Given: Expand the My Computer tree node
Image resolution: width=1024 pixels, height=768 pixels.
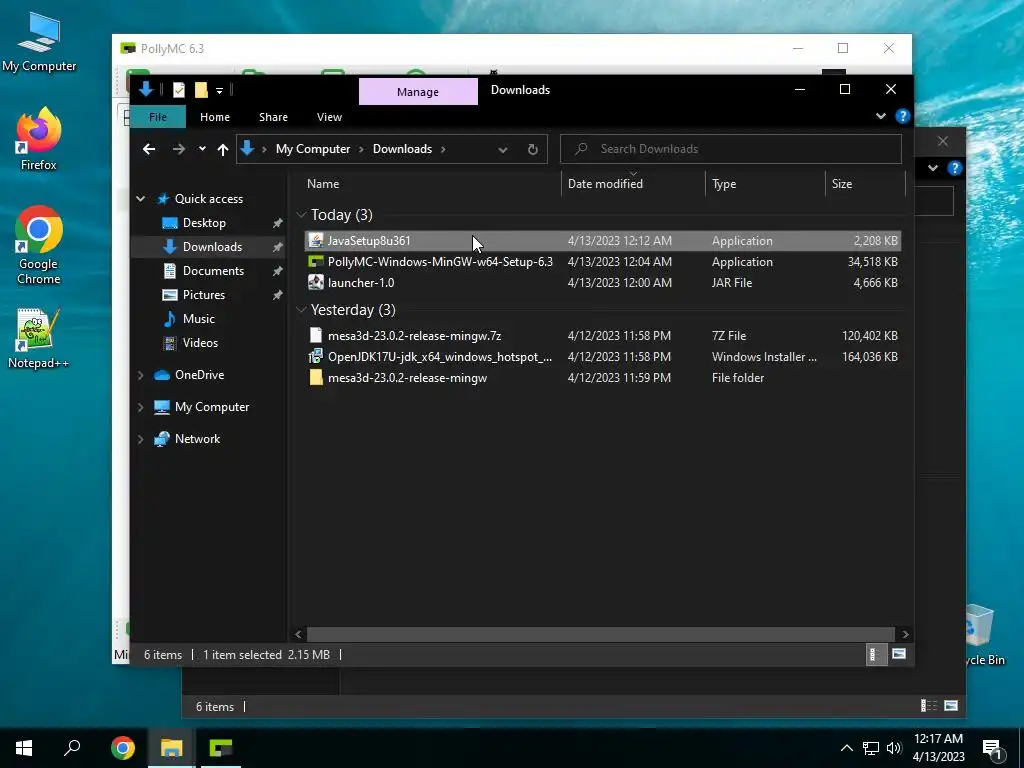Looking at the screenshot, I should click(x=140, y=407).
